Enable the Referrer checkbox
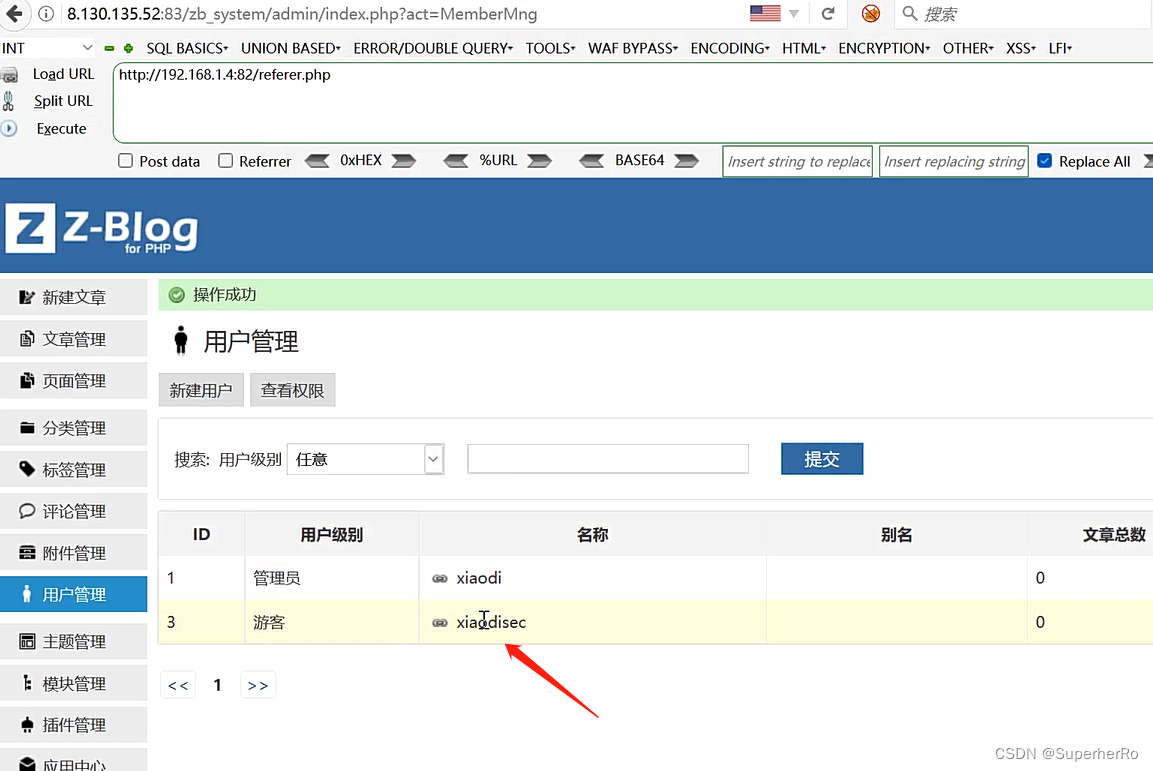Screen dimensions: 1153x771 (225, 161)
